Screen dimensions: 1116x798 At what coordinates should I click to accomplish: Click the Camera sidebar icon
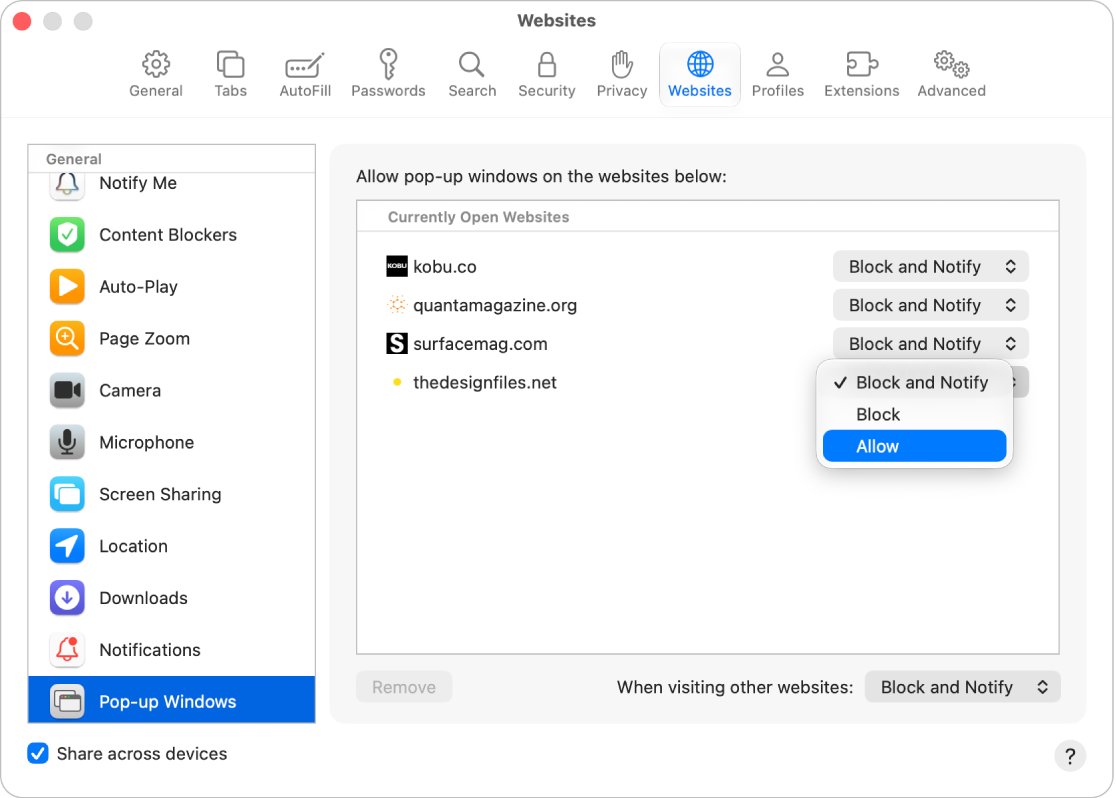(x=67, y=391)
